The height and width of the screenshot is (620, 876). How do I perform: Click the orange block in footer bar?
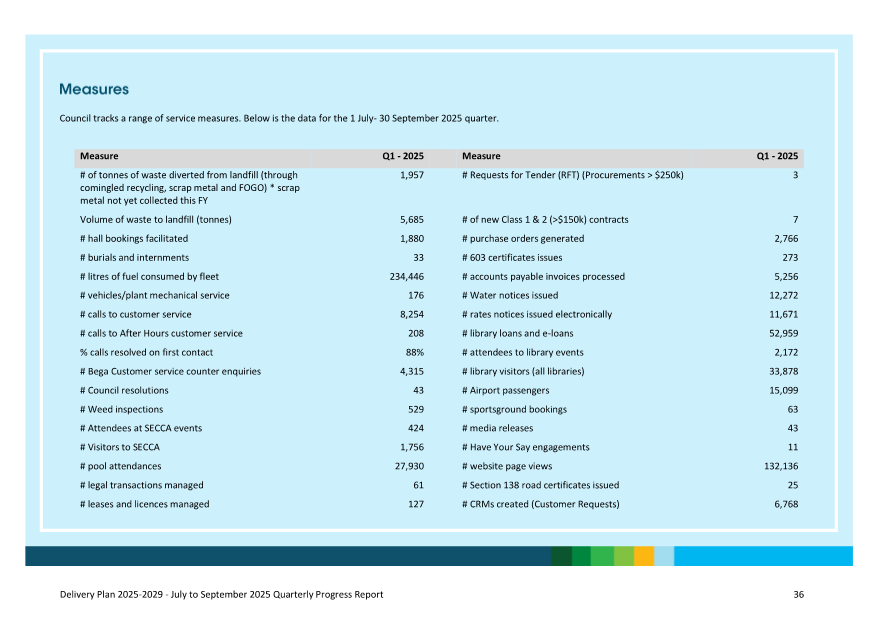pos(644,556)
